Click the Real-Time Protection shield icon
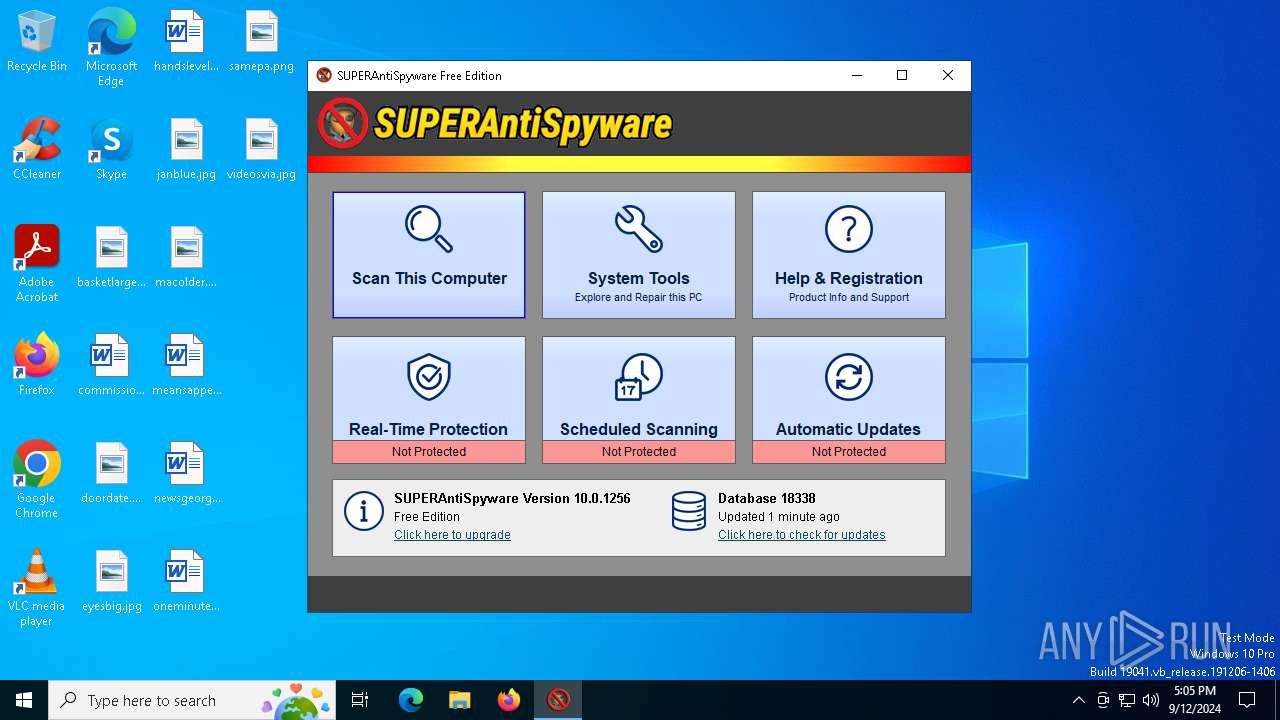The width and height of the screenshot is (1280, 720). point(429,377)
